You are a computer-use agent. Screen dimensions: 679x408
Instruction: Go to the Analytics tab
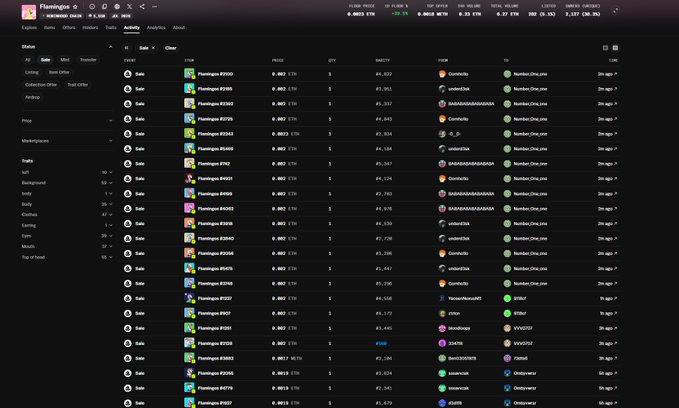point(156,28)
